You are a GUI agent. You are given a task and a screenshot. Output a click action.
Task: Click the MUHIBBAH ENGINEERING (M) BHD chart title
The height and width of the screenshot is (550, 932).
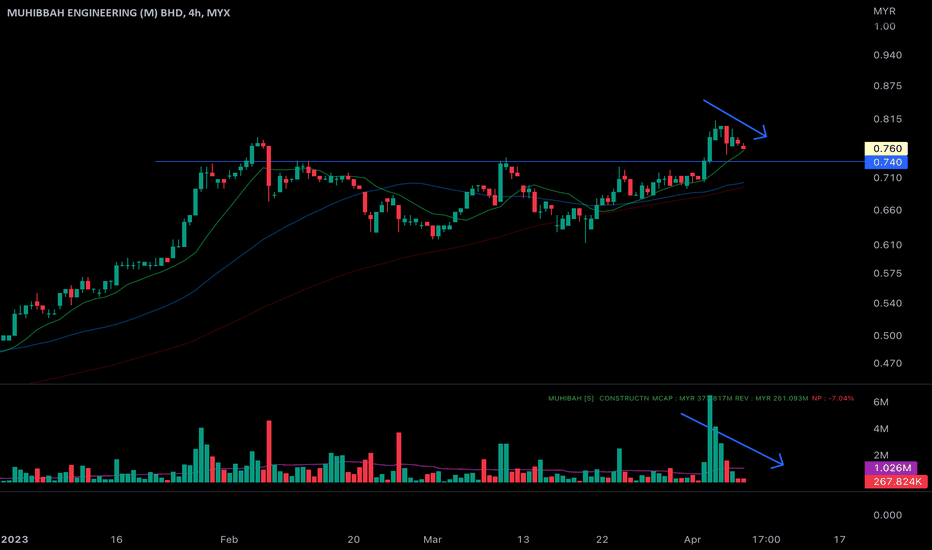pyautogui.click(x=118, y=12)
